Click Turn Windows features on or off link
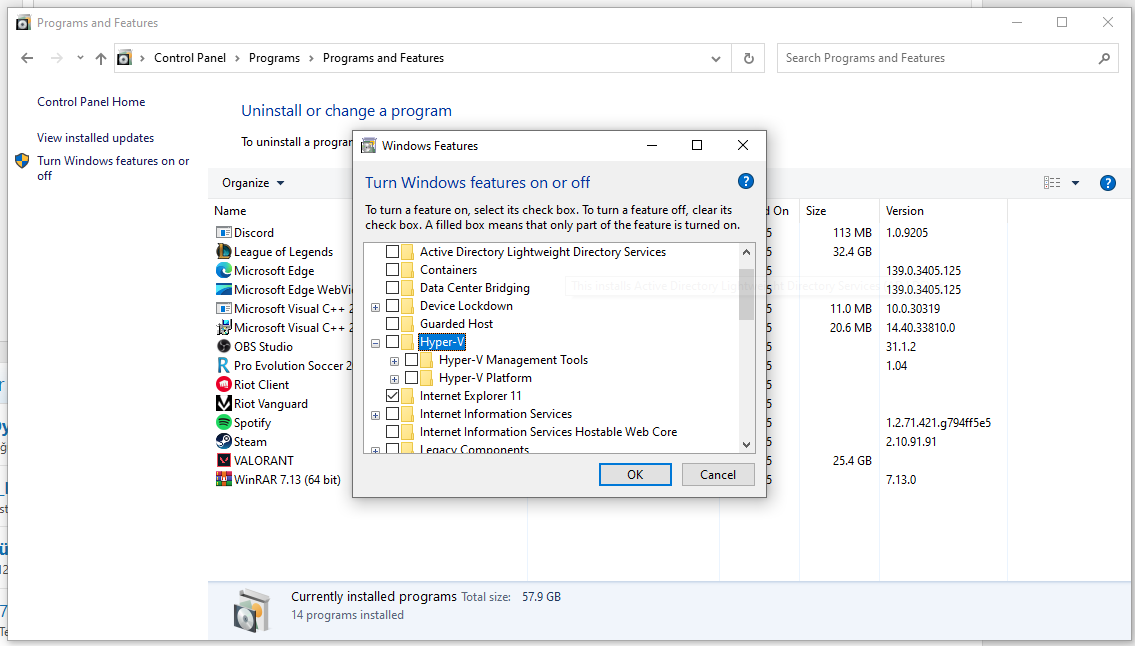The width and height of the screenshot is (1135, 646). click(x=113, y=168)
